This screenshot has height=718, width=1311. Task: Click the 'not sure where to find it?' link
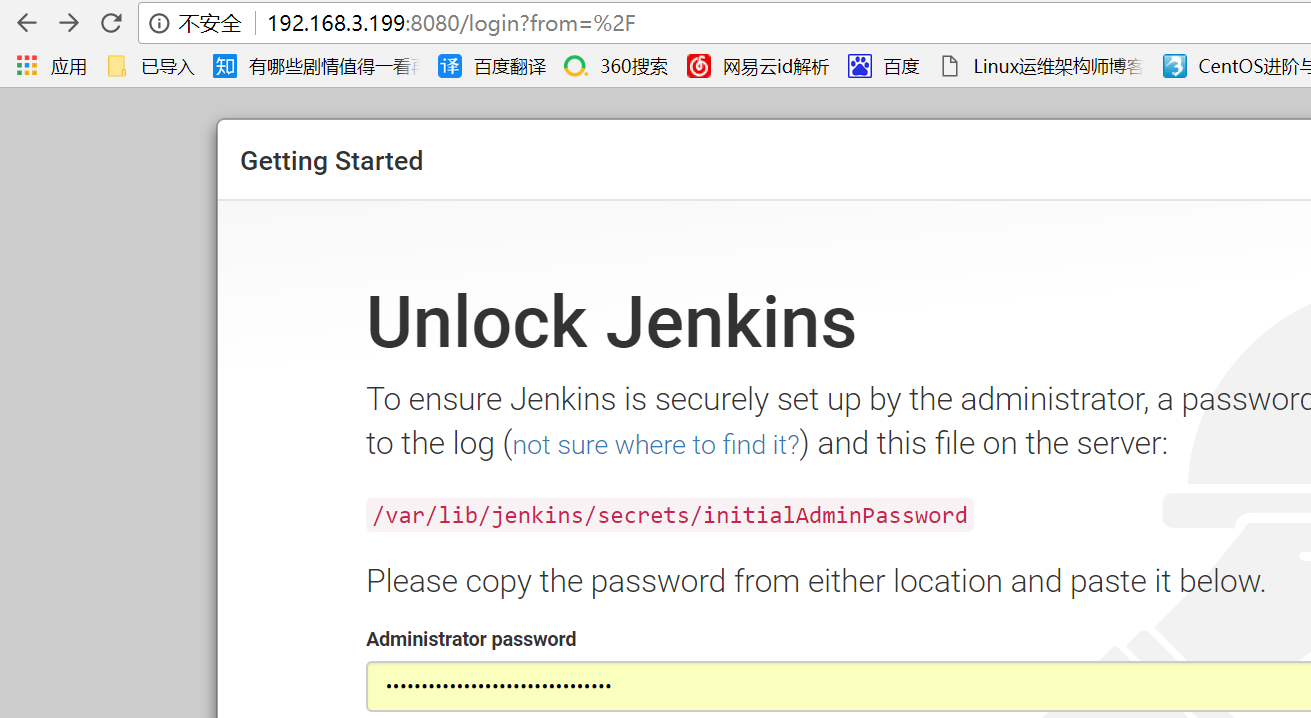coord(655,444)
